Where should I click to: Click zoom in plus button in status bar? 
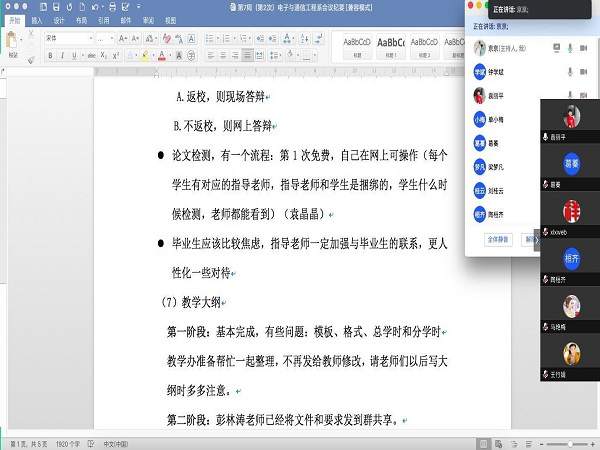click(593, 444)
